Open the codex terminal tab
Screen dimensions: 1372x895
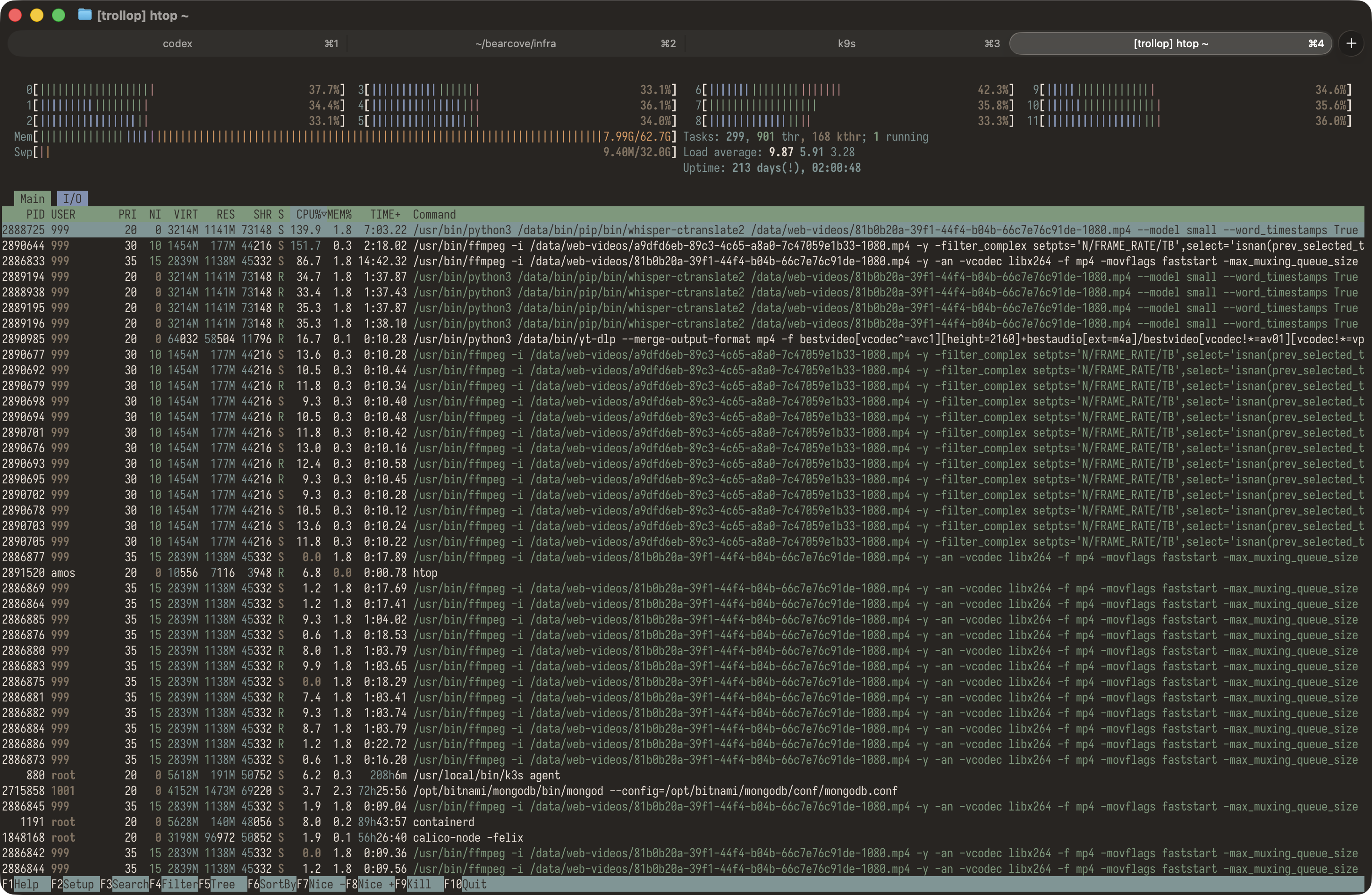tap(178, 43)
